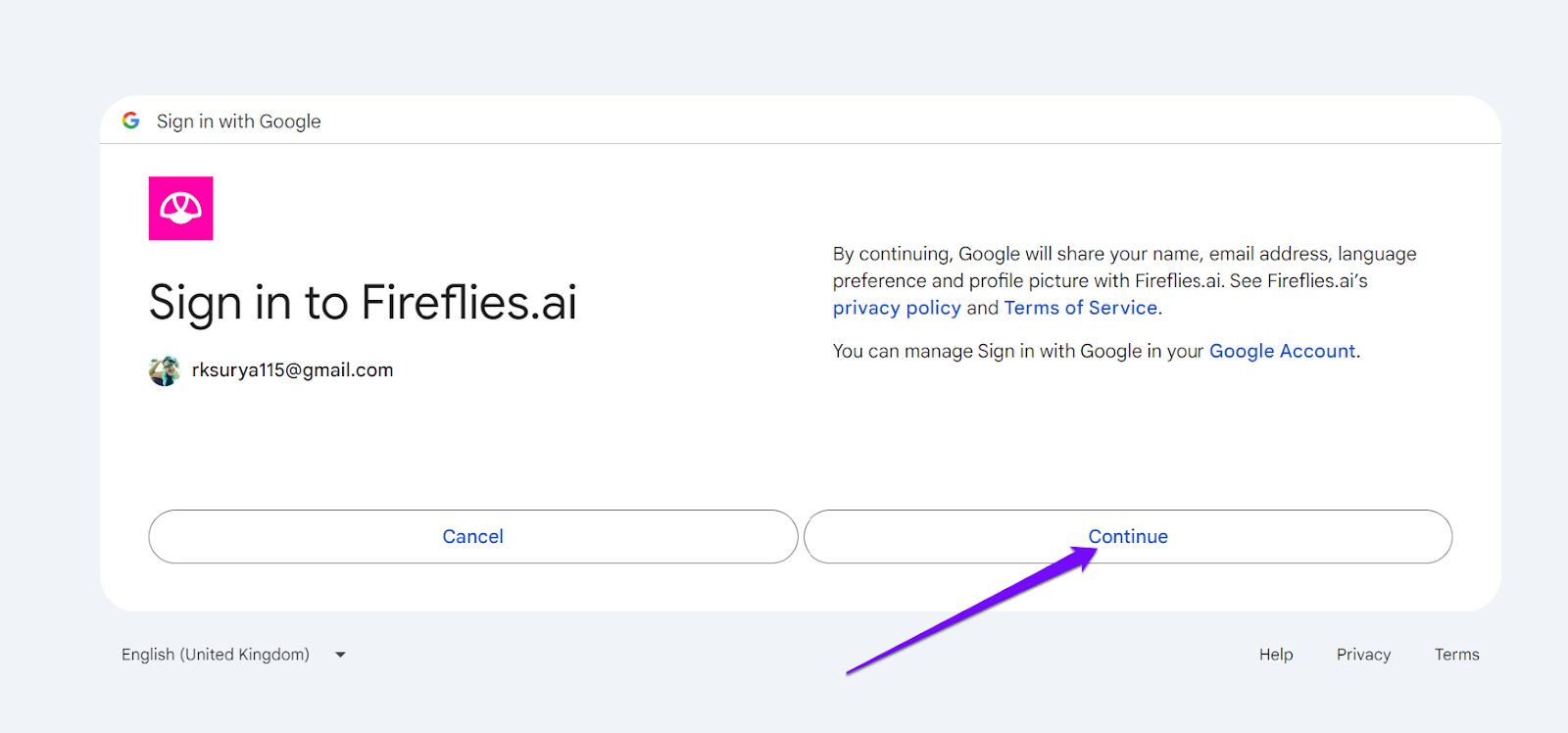Click the Google G logo icon
The image size is (1568, 733).
(x=130, y=121)
